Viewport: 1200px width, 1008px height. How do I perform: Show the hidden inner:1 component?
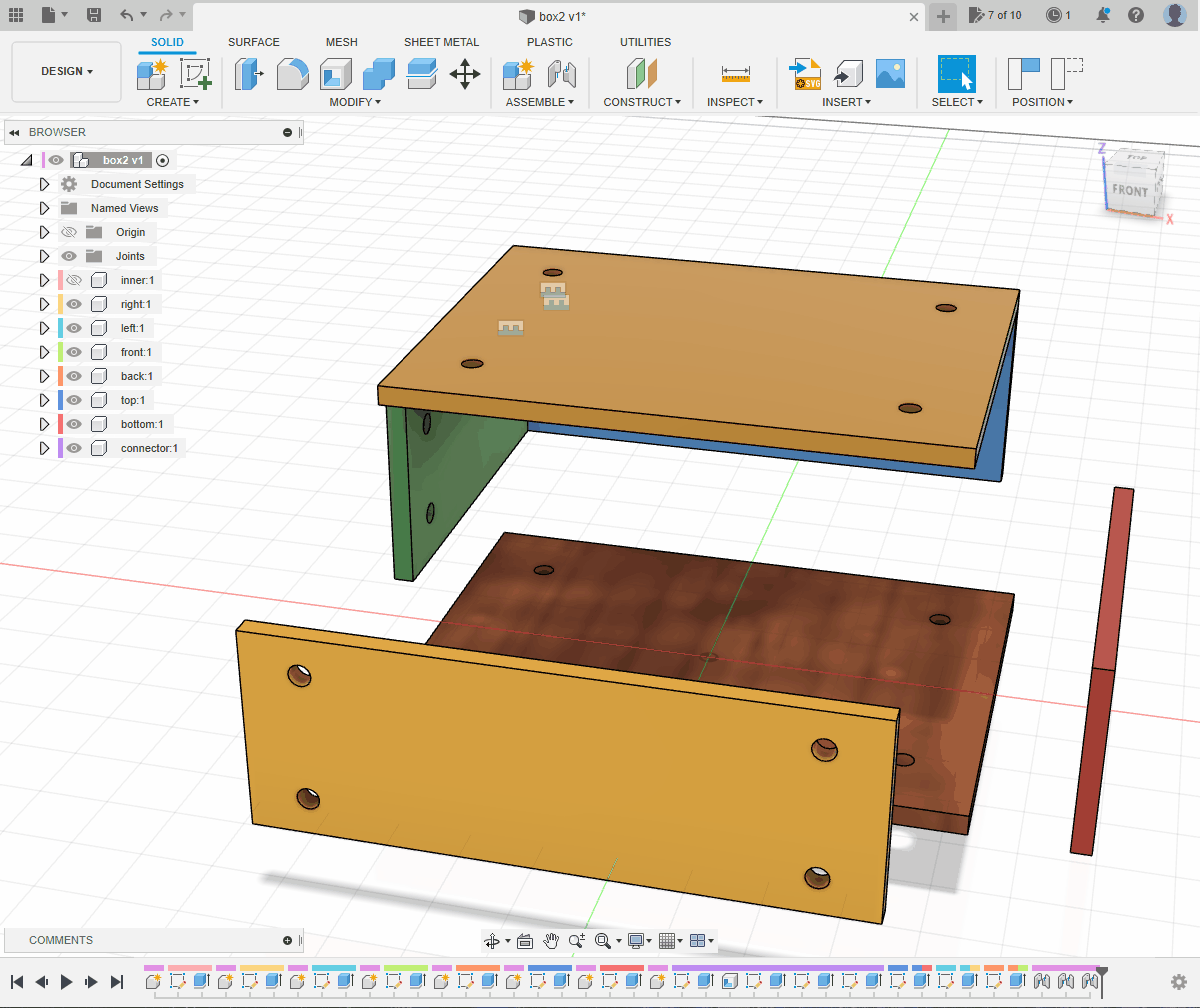pyautogui.click(x=74, y=280)
